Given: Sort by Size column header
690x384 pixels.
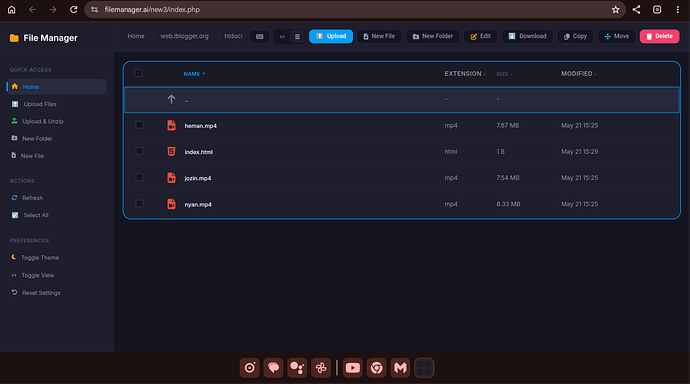Looking at the screenshot, I should click(504, 74).
